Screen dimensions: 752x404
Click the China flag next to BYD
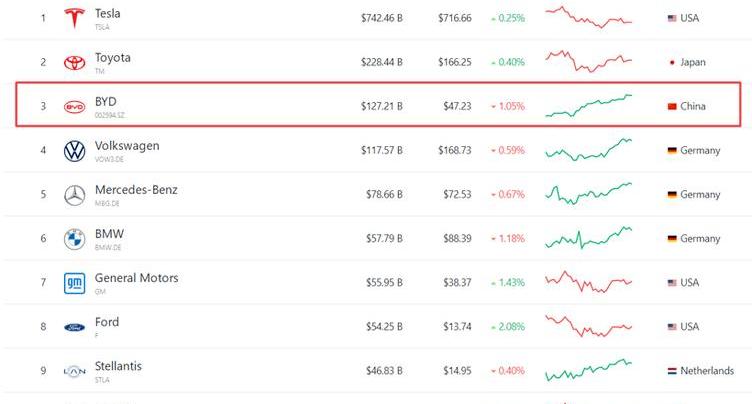[x=672, y=106]
